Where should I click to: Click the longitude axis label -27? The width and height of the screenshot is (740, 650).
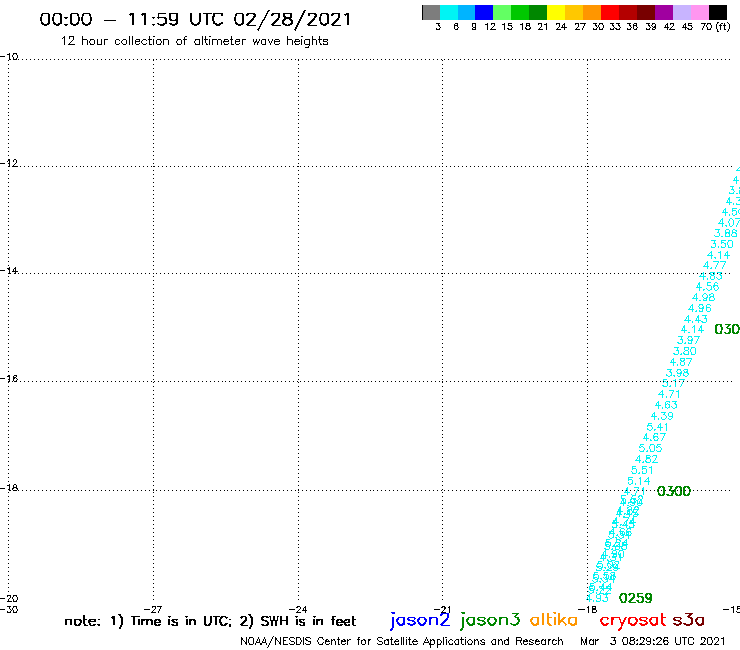click(152, 609)
